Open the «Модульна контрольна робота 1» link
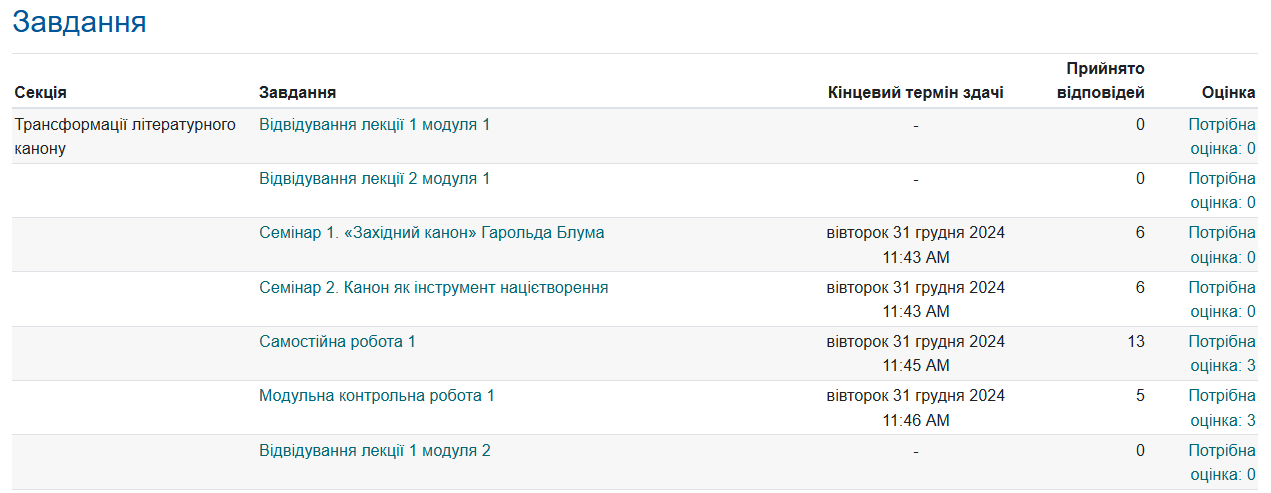Screen dimensions: 1271x493 (x=376, y=396)
